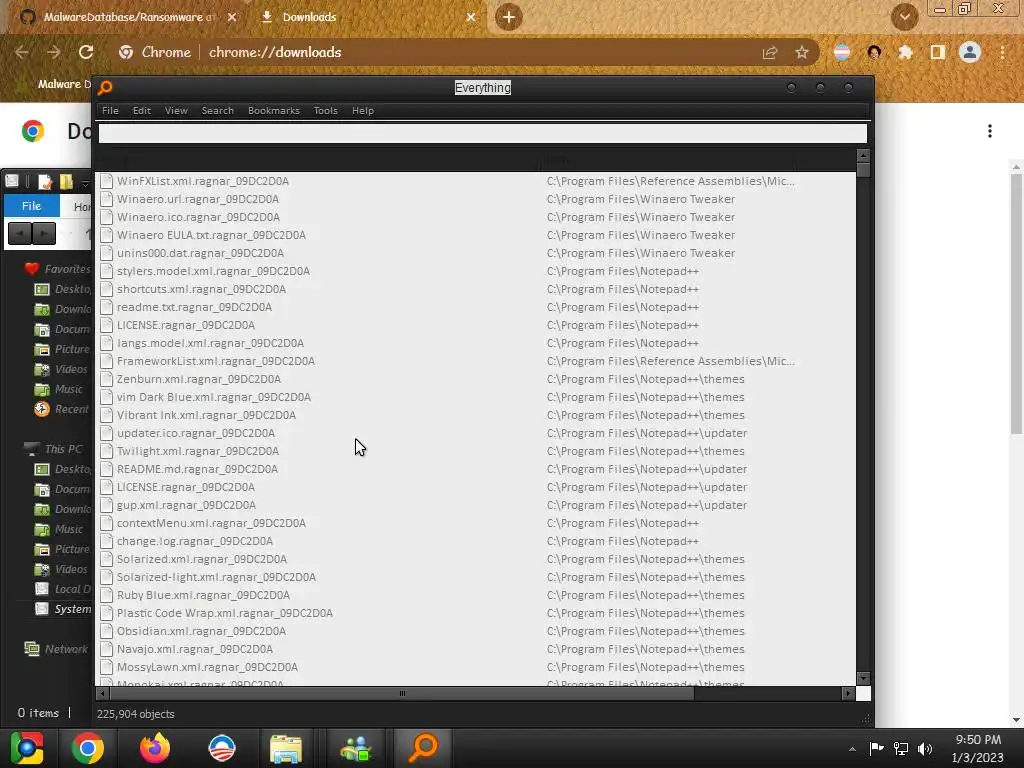The height and width of the screenshot is (768, 1024).
Task: Select Recent in File Explorer sidebar
Action: 61,409
